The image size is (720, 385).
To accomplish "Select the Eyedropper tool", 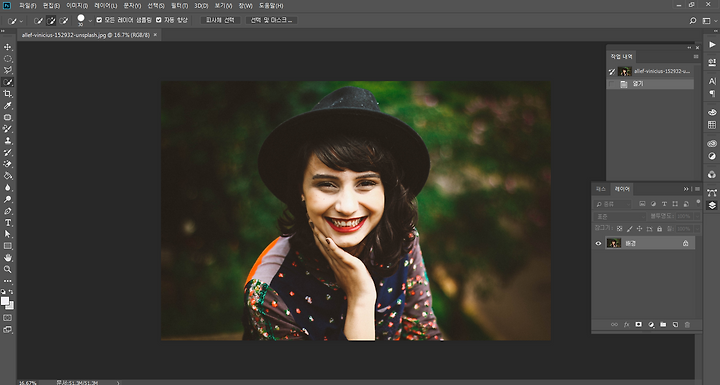I will tap(8, 106).
